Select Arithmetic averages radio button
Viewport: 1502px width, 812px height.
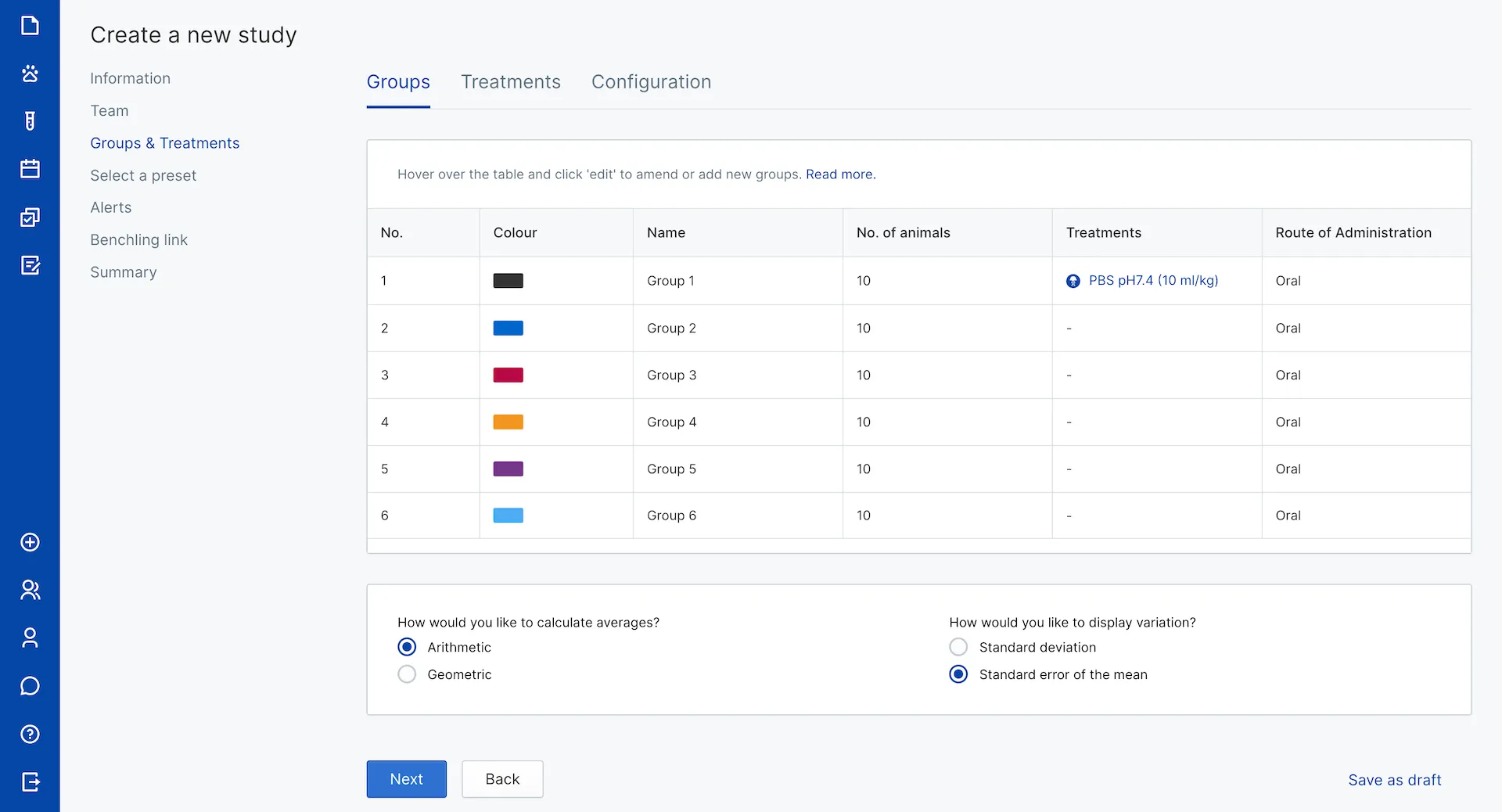[x=407, y=647]
